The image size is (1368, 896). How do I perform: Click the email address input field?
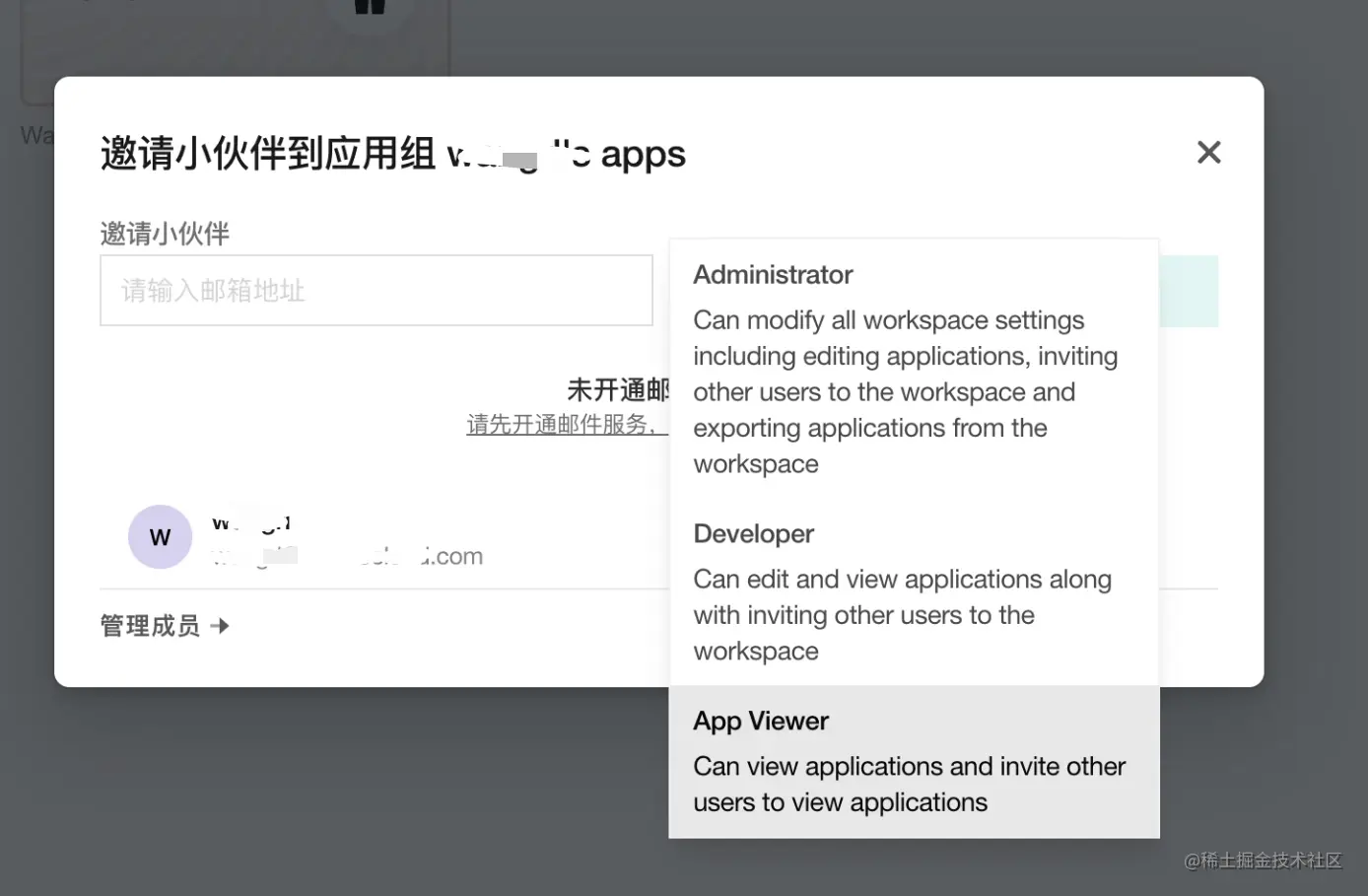pos(376,290)
